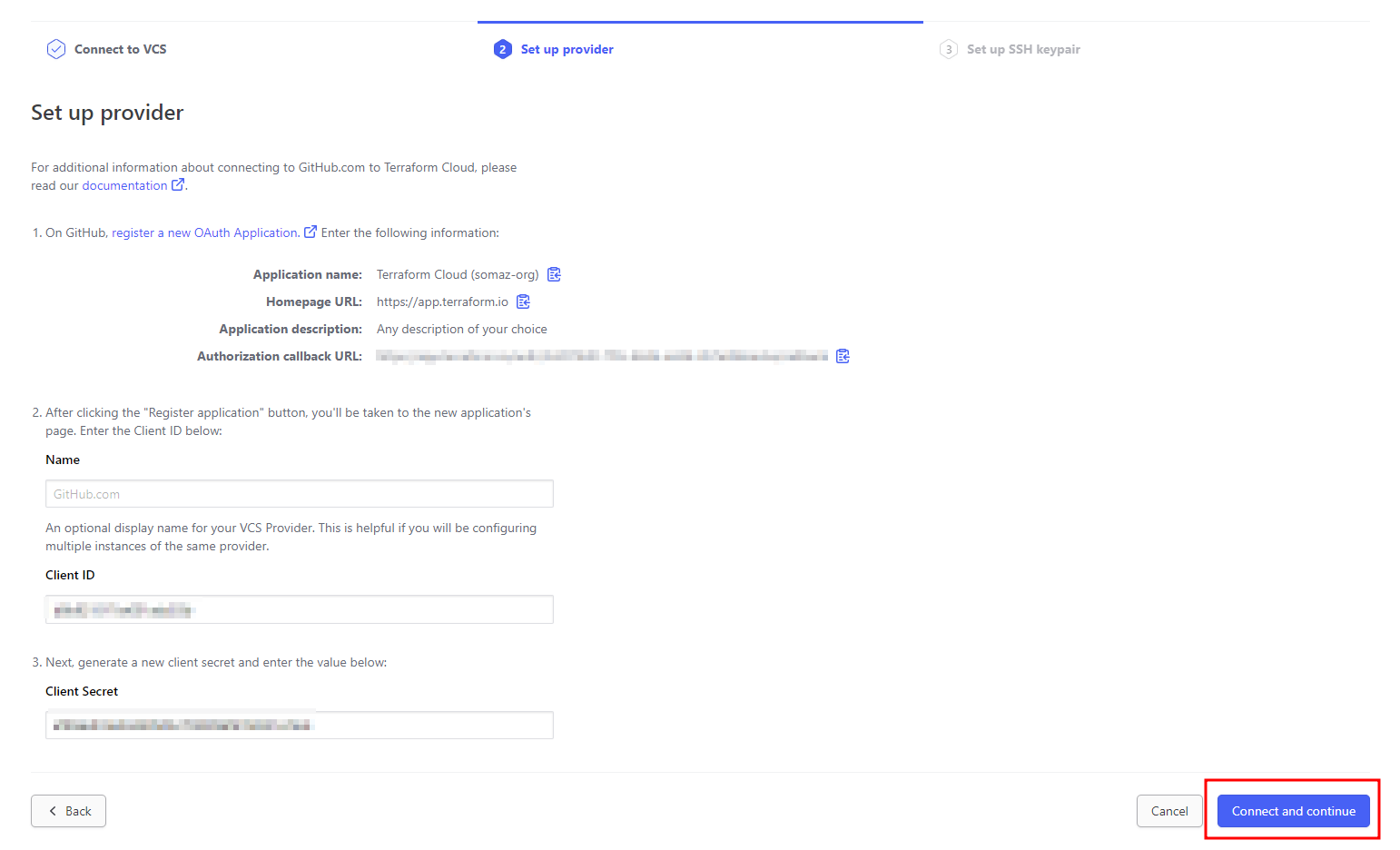Click the 'Client Secret' field label
This screenshot has width=1400, height=850.
click(82, 691)
